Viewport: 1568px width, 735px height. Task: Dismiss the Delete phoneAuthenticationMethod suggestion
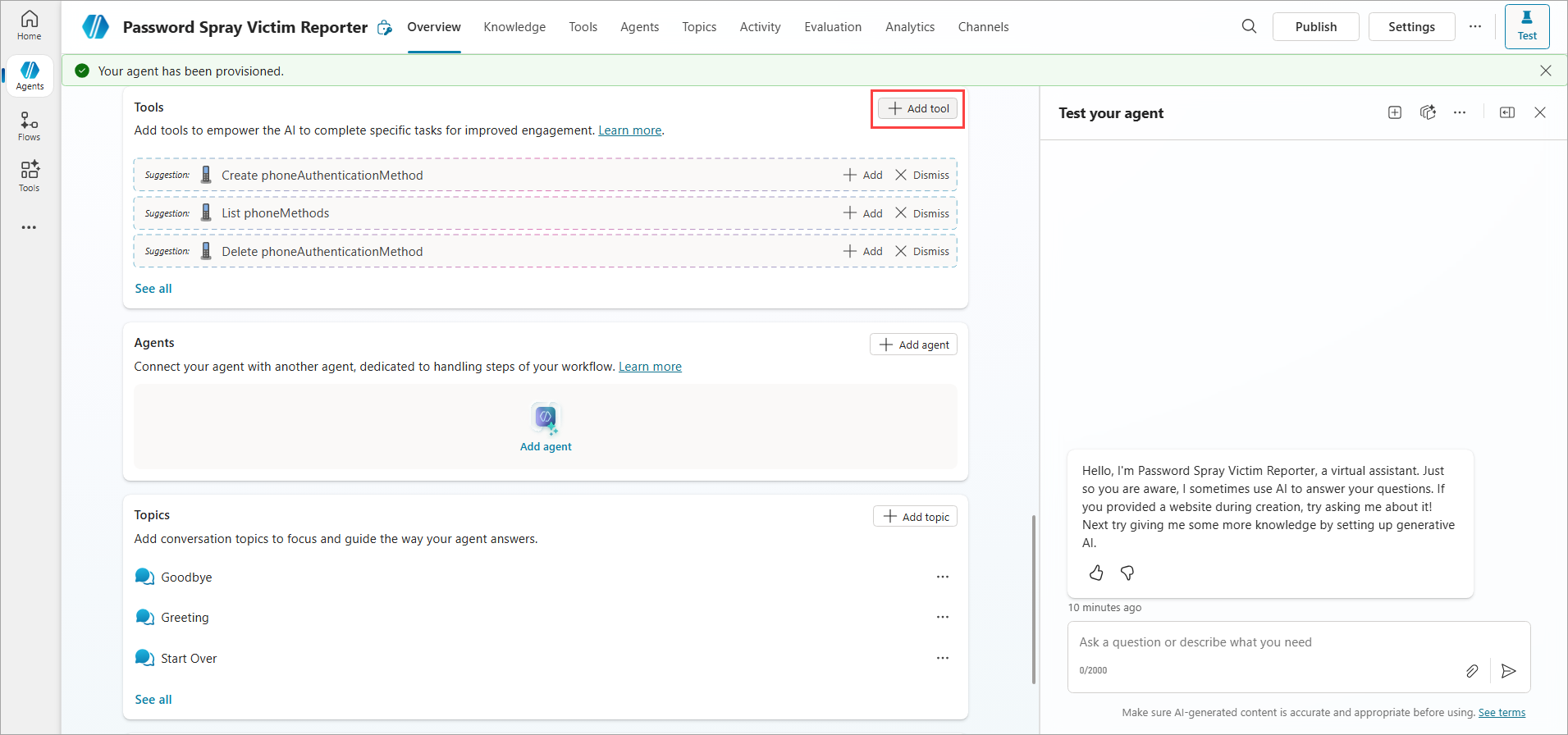coord(921,251)
